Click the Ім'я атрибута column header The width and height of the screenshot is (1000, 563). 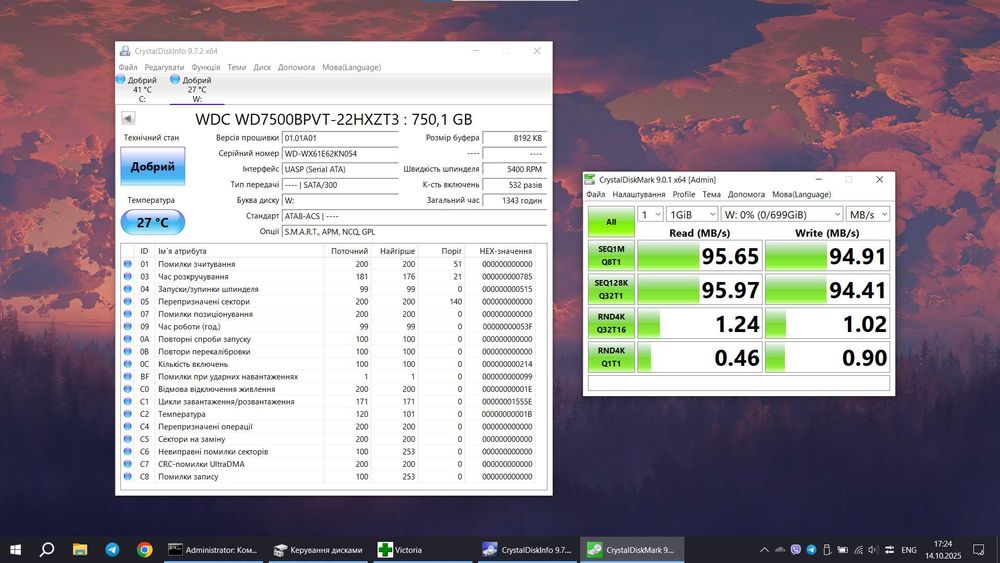pyautogui.click(x=240, y=251)
